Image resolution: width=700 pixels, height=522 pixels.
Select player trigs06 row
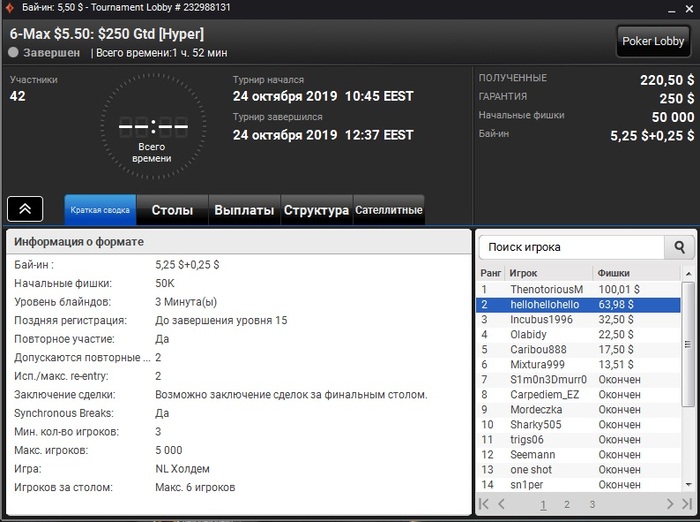[579, 440]
